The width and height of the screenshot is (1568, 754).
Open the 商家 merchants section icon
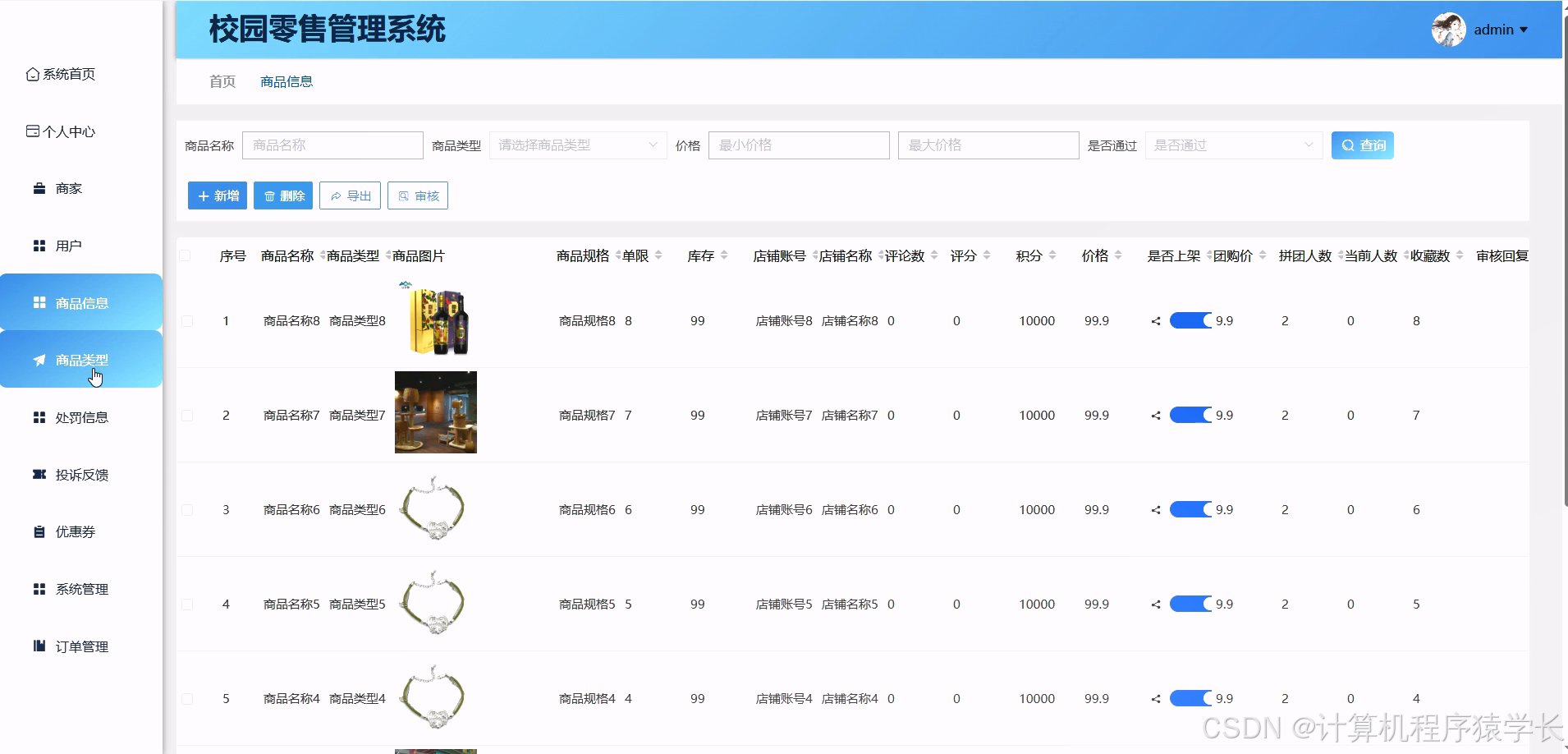39,187
